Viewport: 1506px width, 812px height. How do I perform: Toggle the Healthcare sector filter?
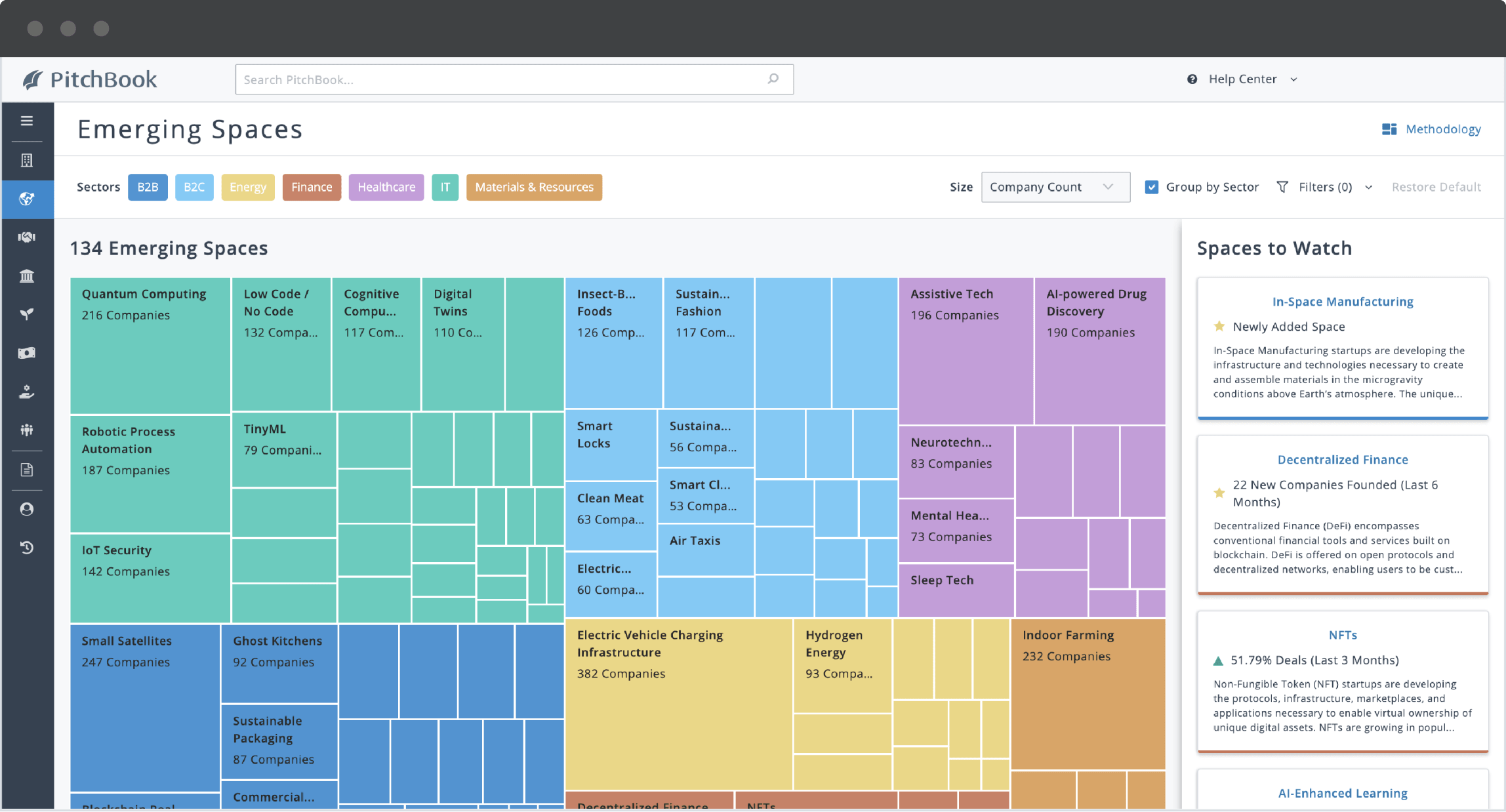(386, 187)
